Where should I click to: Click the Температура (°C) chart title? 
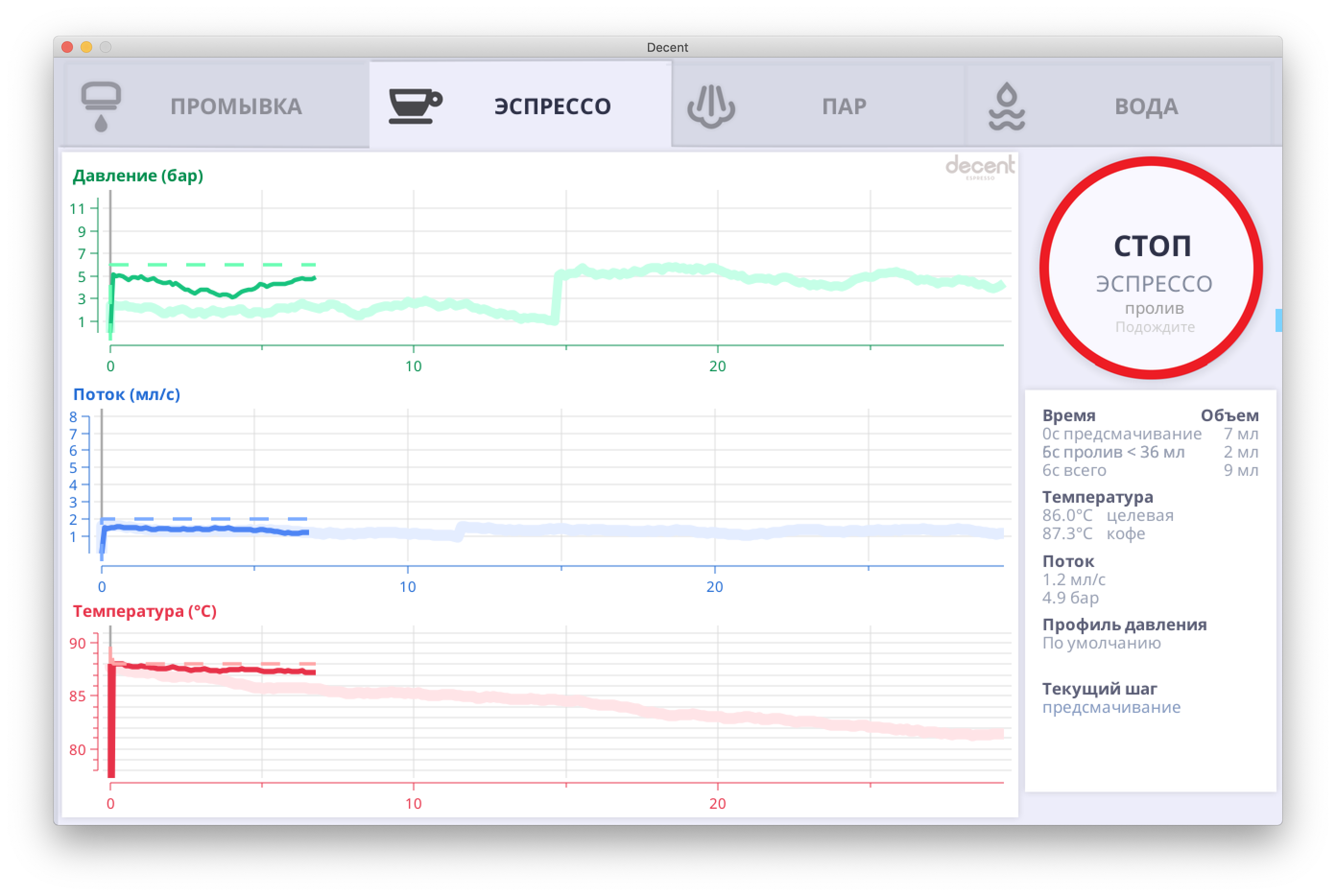pos(144,612)
